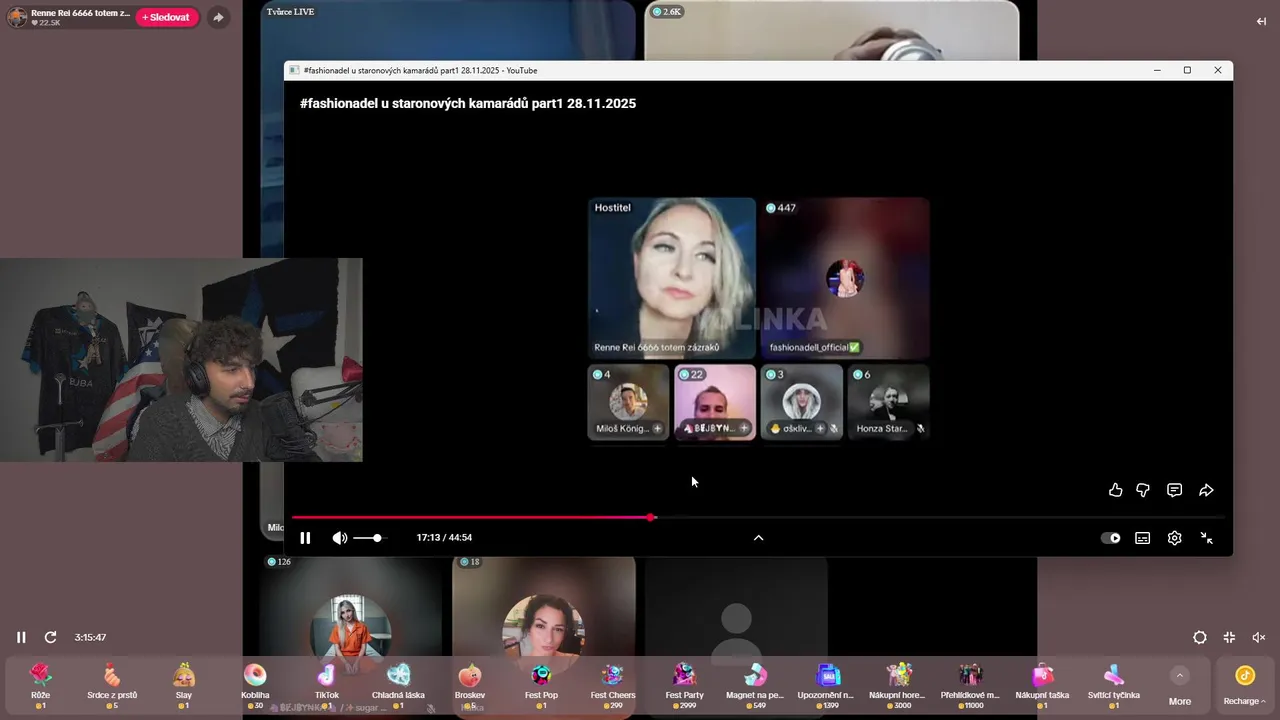Image resolution: width=1280 pixels, height=720 pixels.
Task: Maximize the YouTube popup window
Action: pyautogui.click(x=1187, y=70)
